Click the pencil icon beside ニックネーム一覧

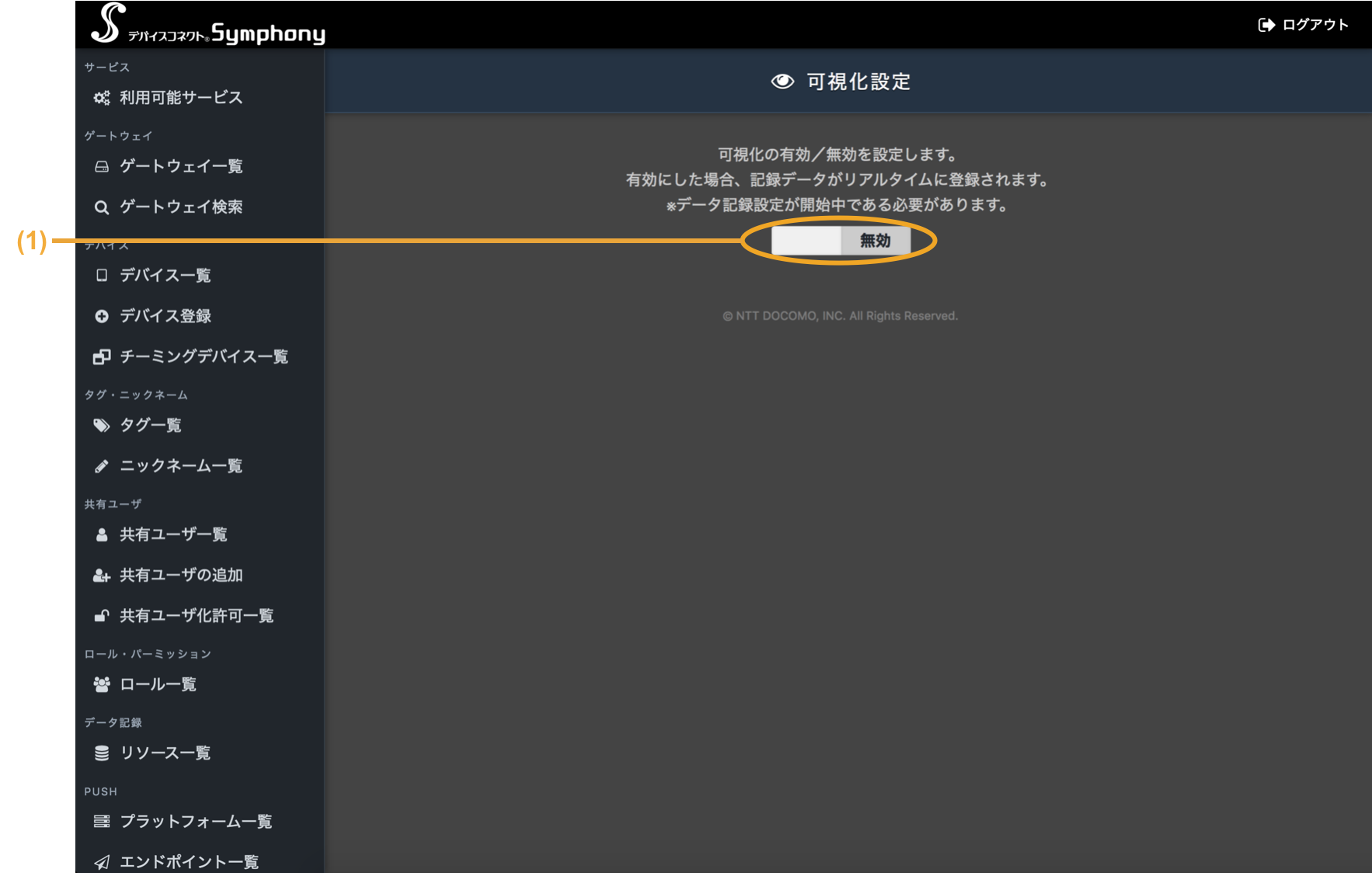(102, 466)
